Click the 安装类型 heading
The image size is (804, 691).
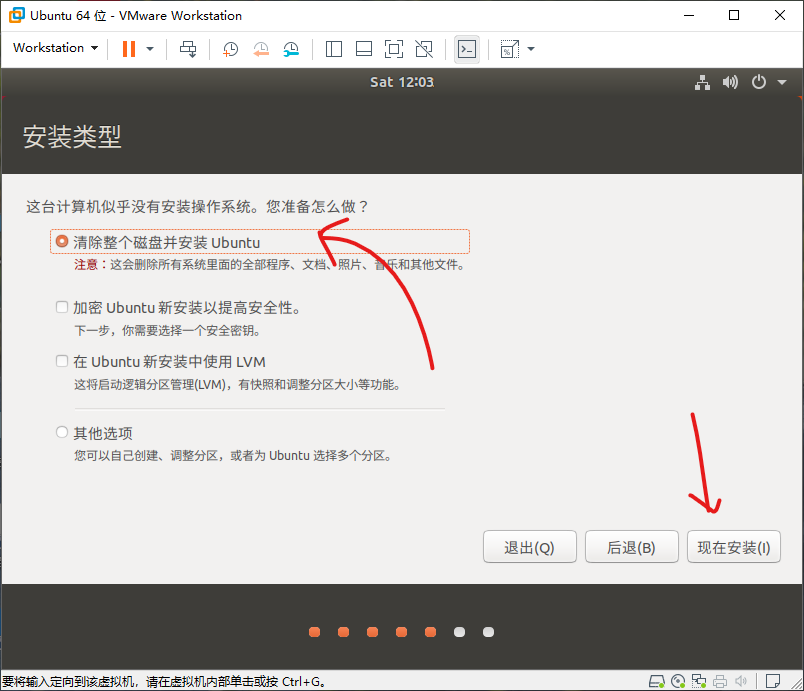pos(72,137)
